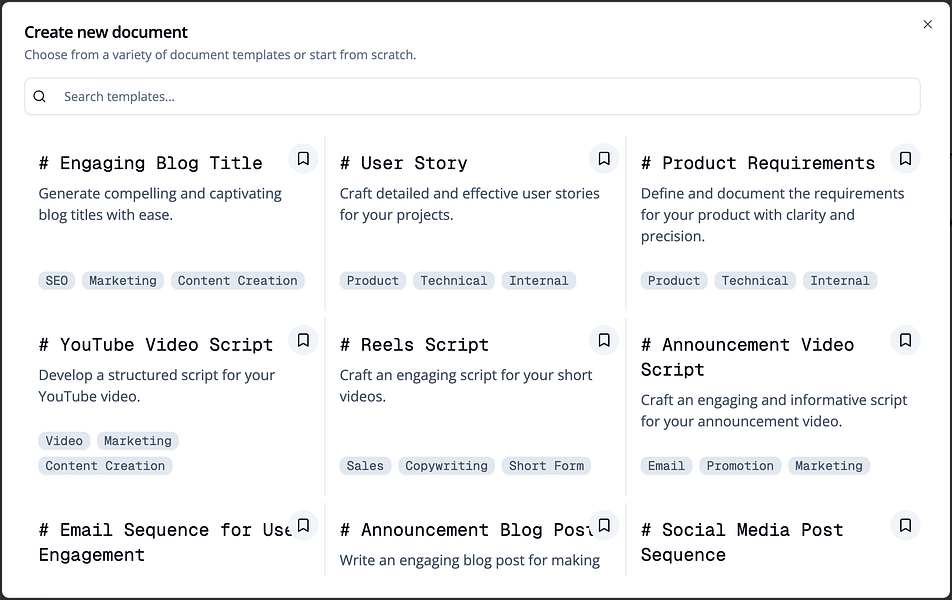Save the Reels Script template bookmark
The image size is (952, 600).
pos(604,341)
